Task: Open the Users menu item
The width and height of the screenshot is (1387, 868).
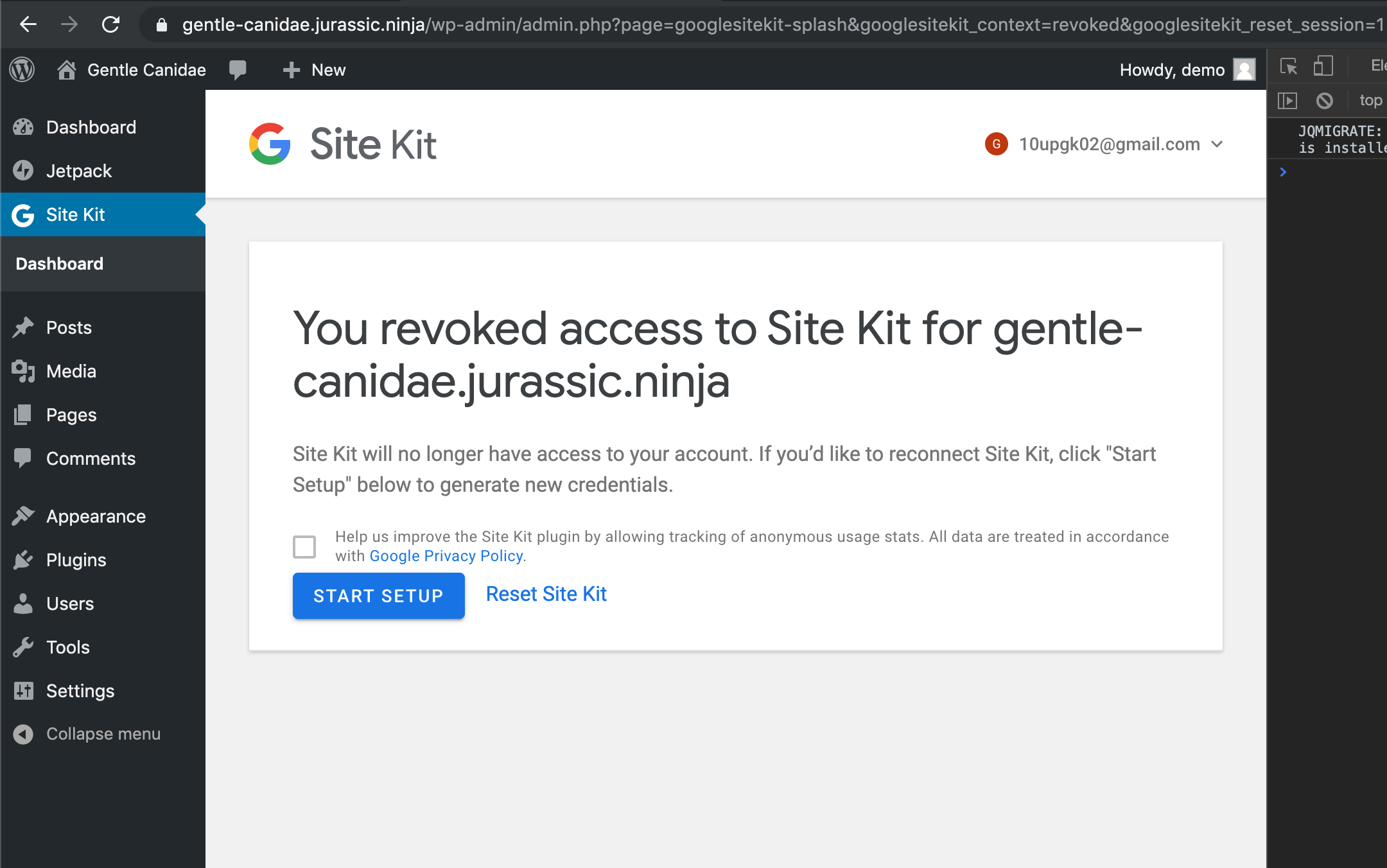Action: 103,603
